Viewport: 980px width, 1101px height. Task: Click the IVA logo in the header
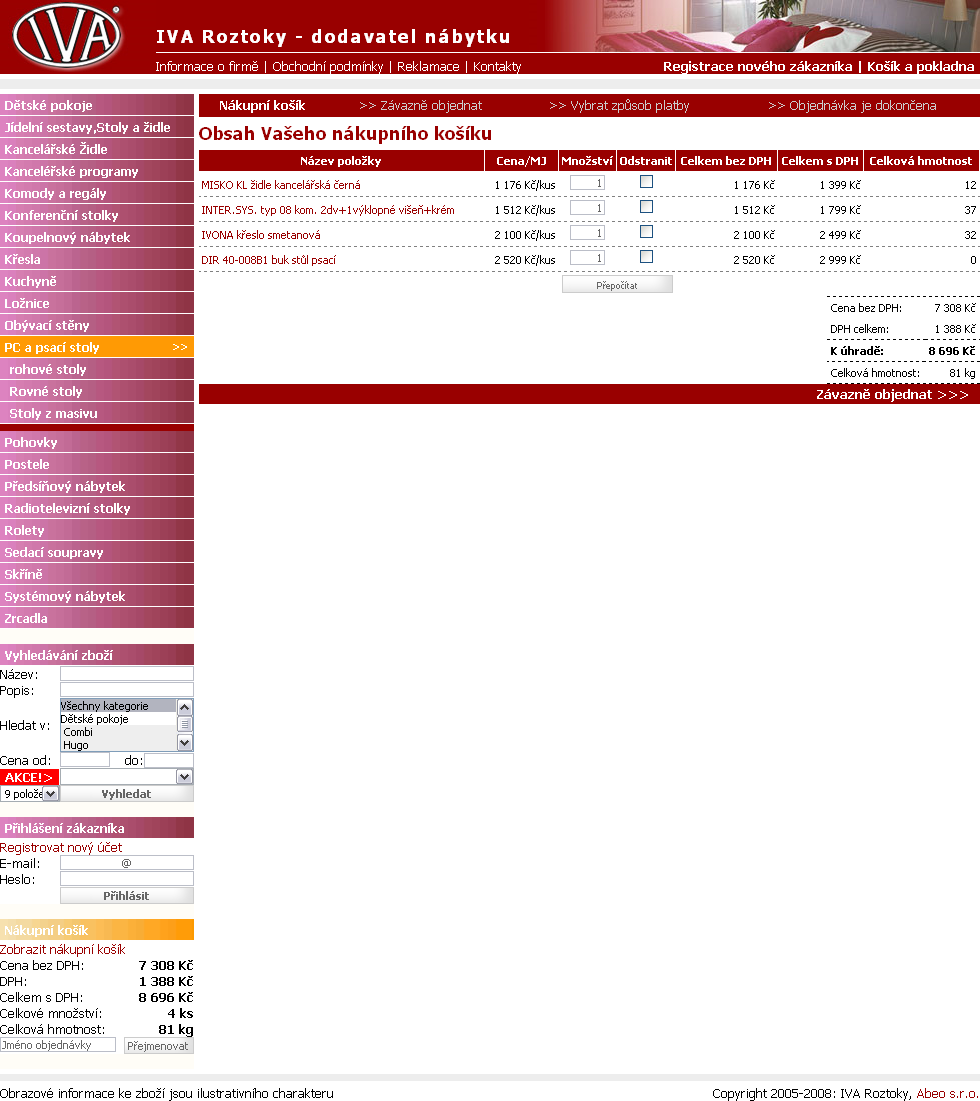pos(67,37)
